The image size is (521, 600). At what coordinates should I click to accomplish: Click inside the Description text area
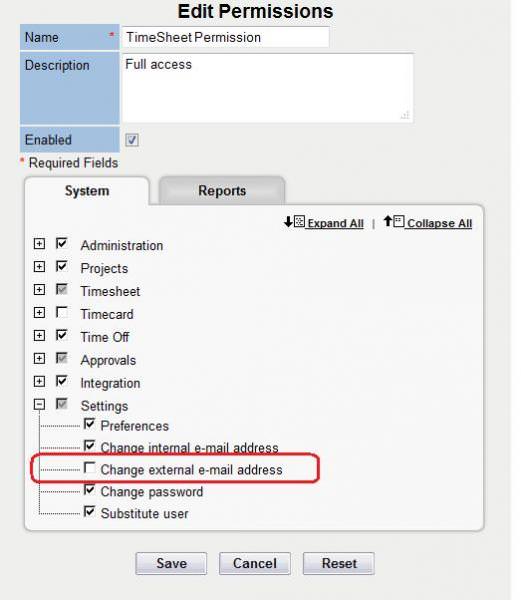pos(267,88)
